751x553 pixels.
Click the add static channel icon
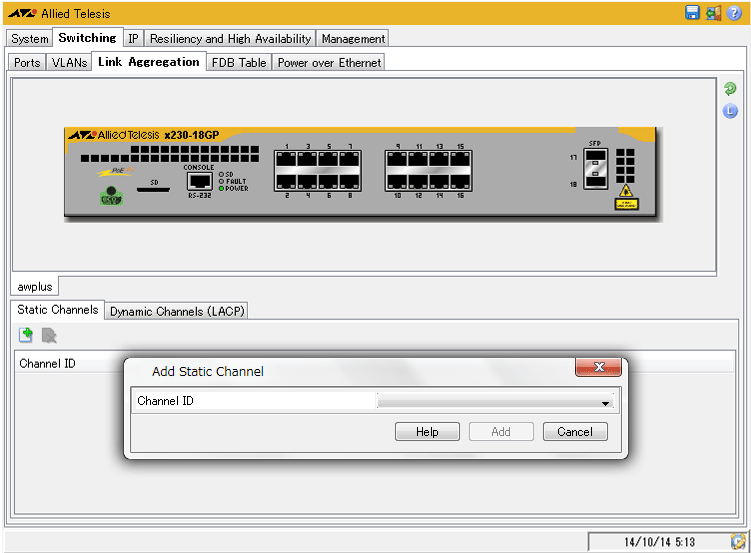coord(26,335)
